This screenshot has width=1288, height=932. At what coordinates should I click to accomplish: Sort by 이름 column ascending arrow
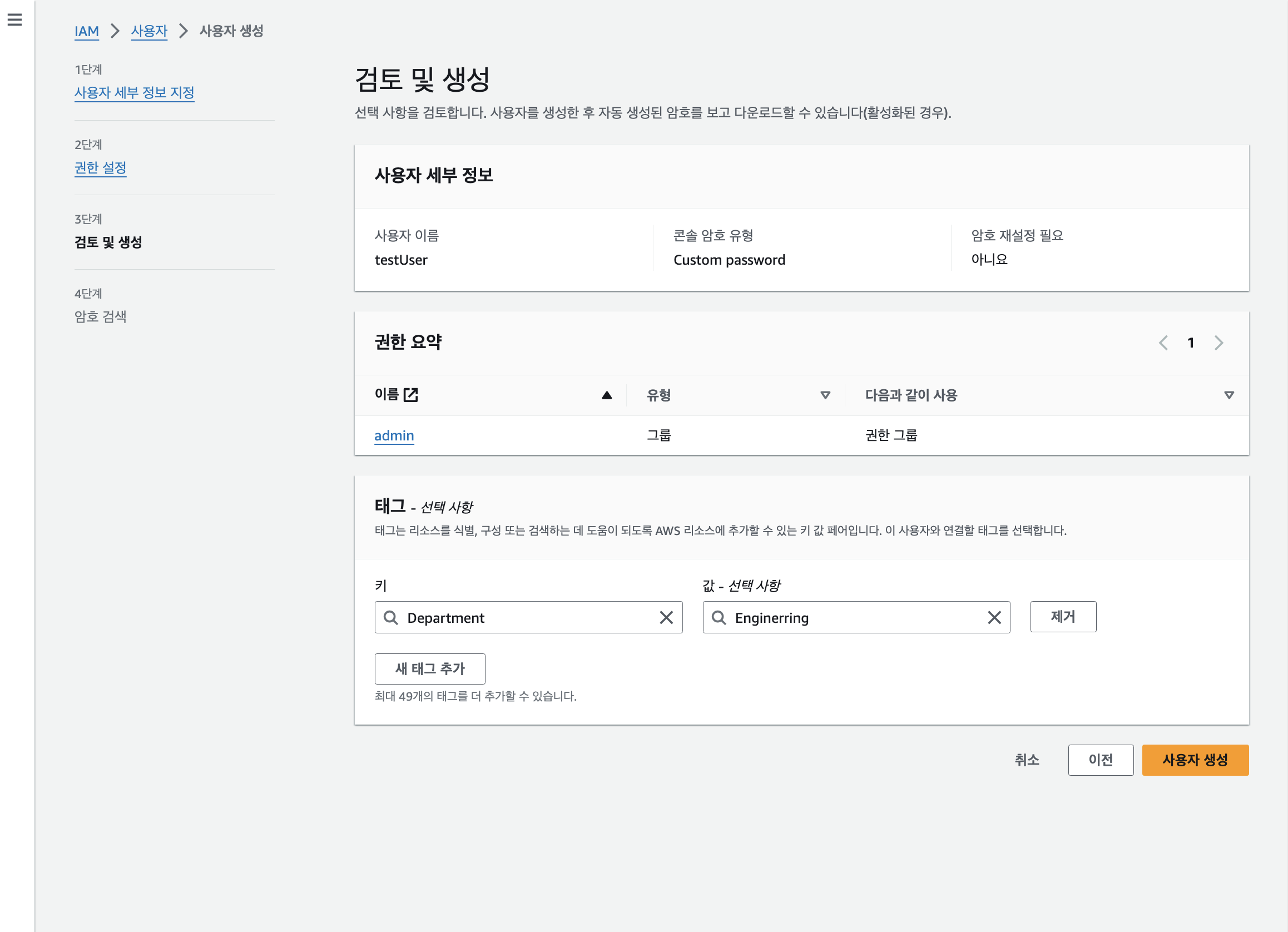point(607,395)
